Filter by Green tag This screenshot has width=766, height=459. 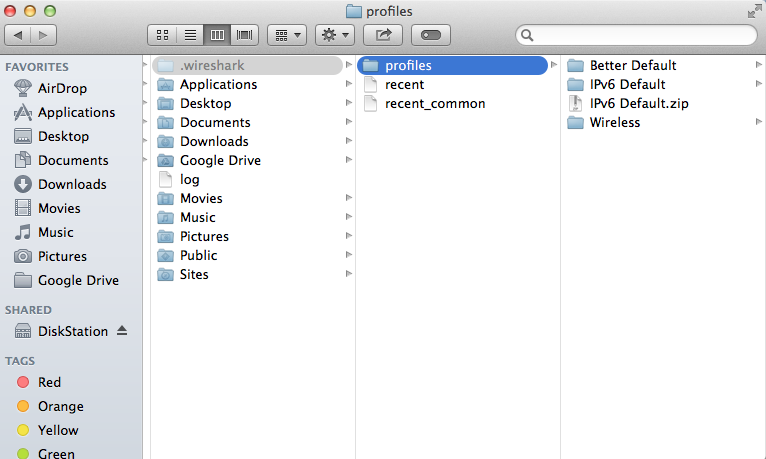[45, 454]
